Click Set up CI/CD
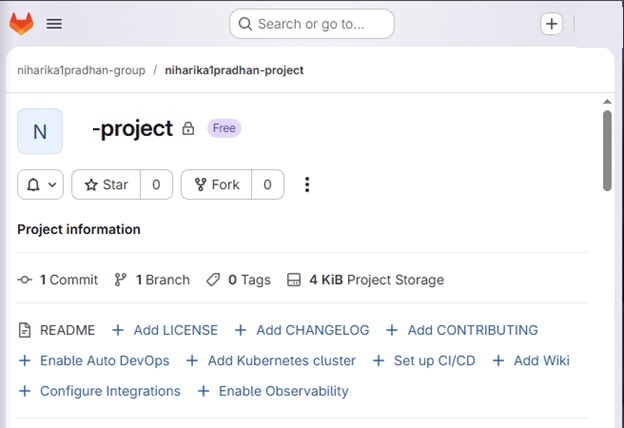 [x=424, y=361]
